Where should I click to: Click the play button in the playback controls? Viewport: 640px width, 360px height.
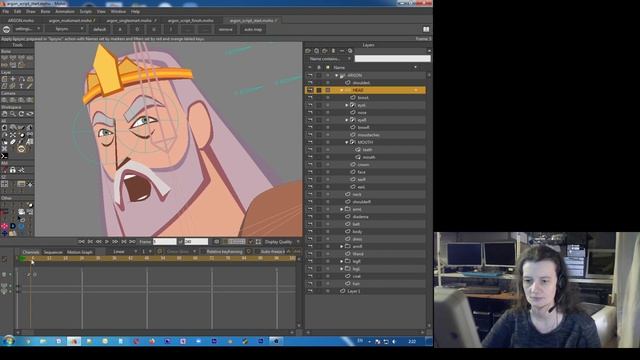click(x=107, y=242)
